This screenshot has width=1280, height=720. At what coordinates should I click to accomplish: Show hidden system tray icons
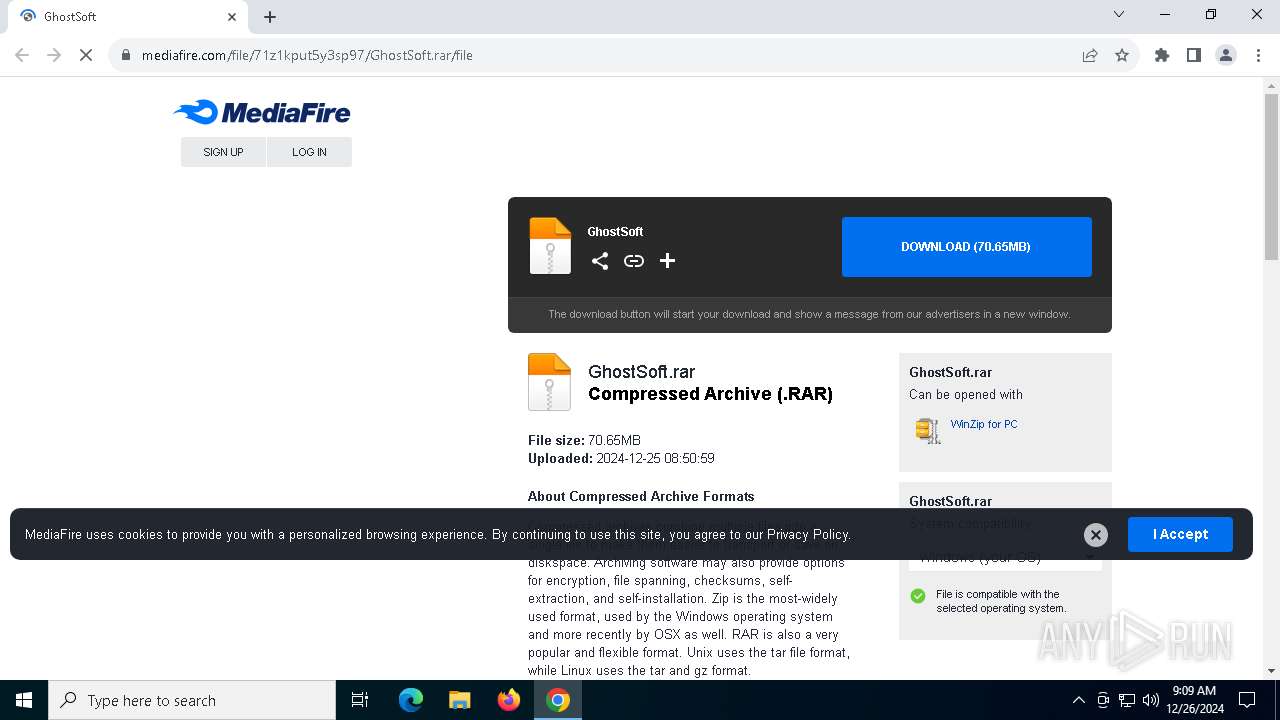pos(1078,700)
